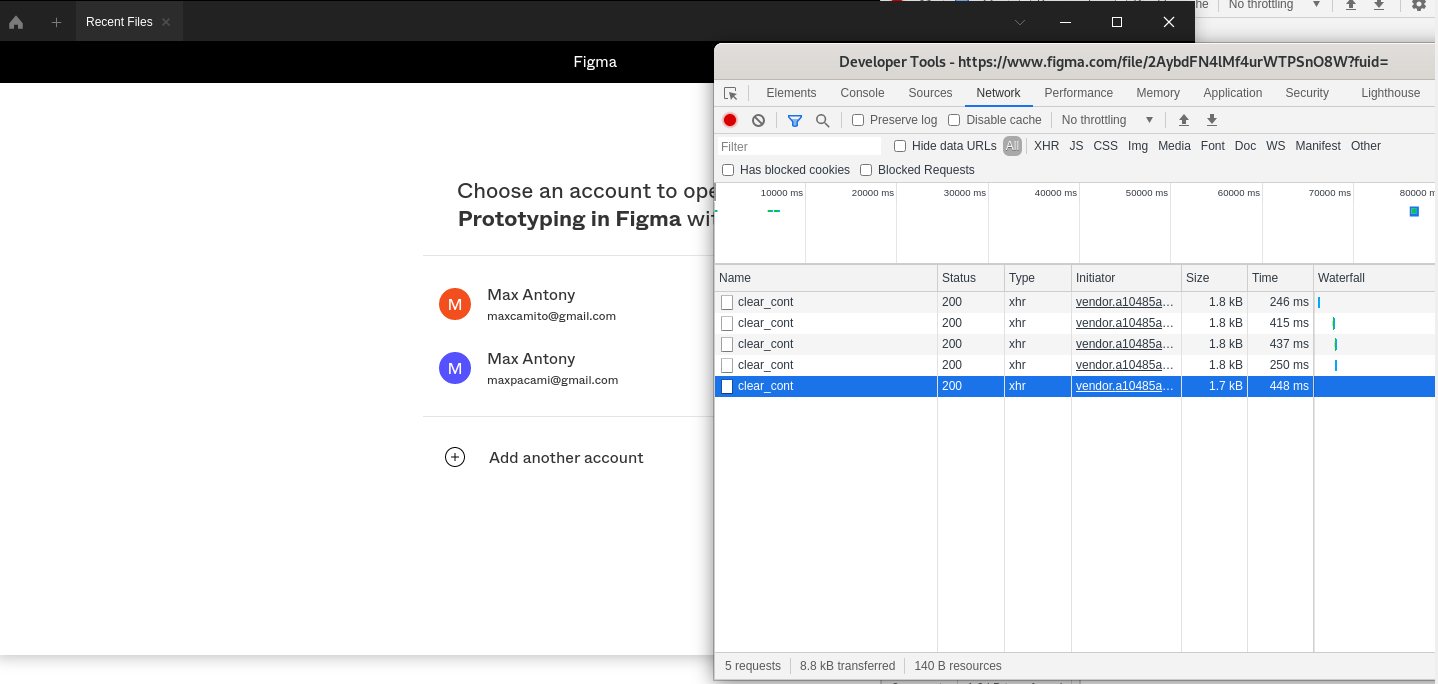This screenshot has width=1438, height=684.
Task: Open No throttling dropdown in DevTools
Action: pyautogui.click(x=1108, y=120)
